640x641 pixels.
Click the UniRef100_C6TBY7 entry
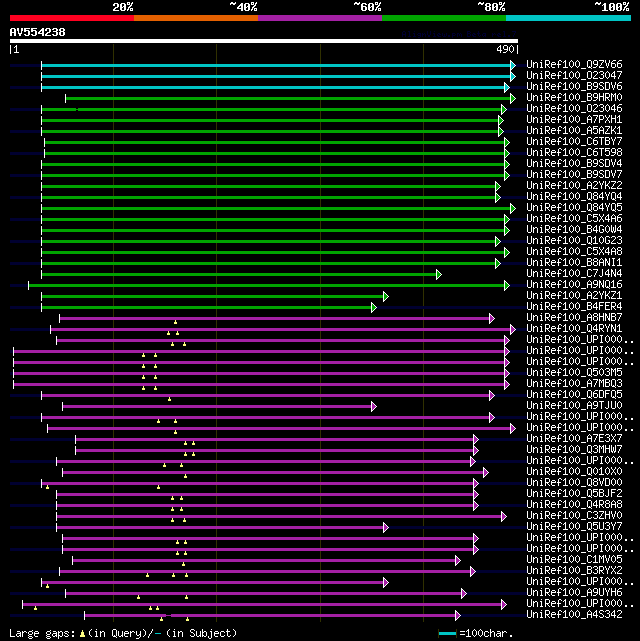574,141
